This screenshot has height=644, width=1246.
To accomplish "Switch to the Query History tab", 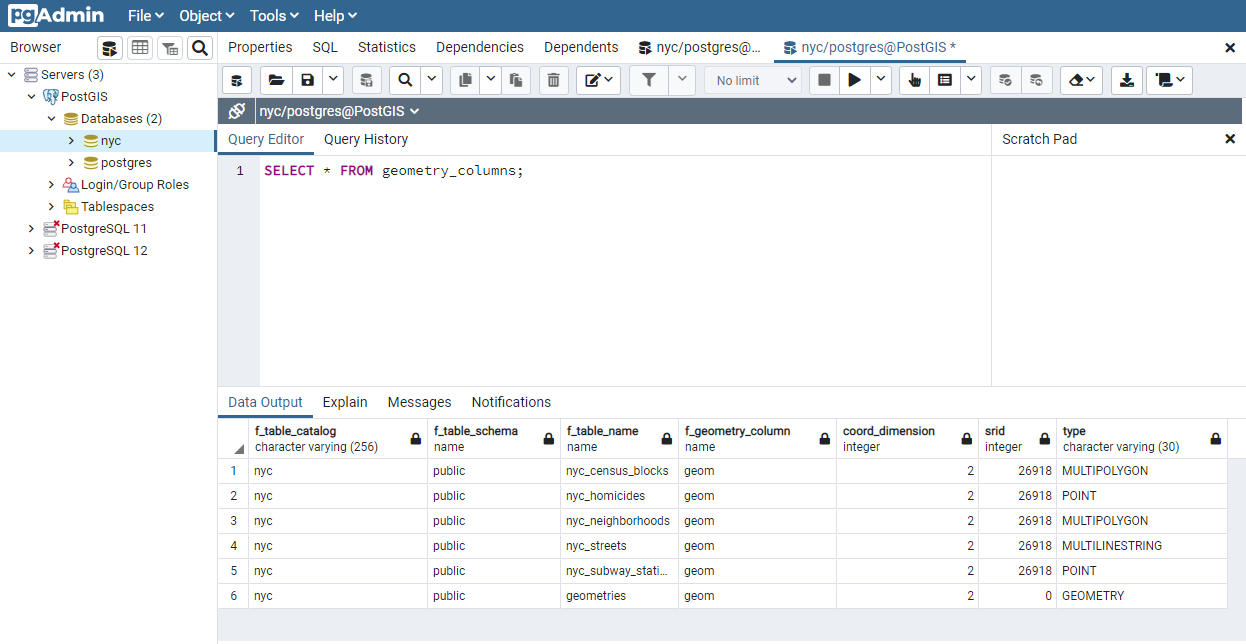I will tap(366, 139).
